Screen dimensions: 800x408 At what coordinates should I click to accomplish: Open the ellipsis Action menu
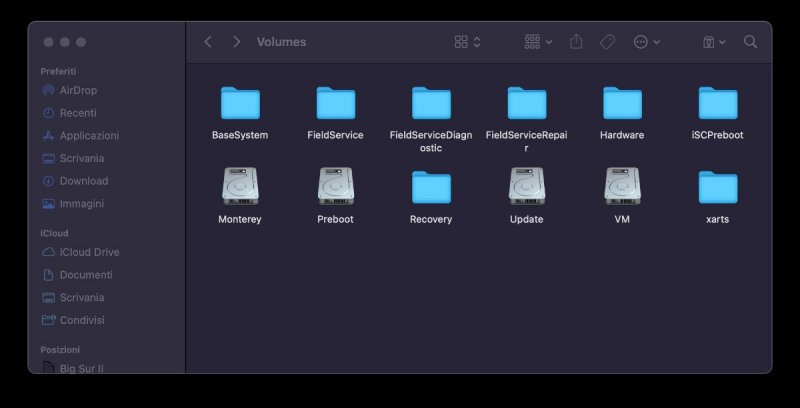tap(646, 42)
